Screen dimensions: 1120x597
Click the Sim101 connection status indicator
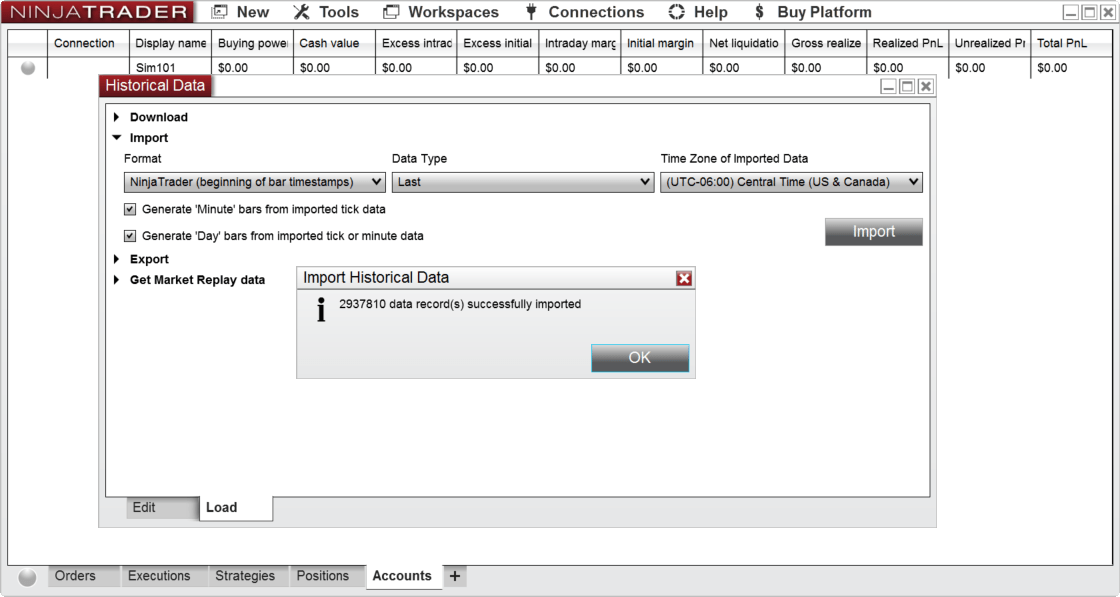[28, 68]
